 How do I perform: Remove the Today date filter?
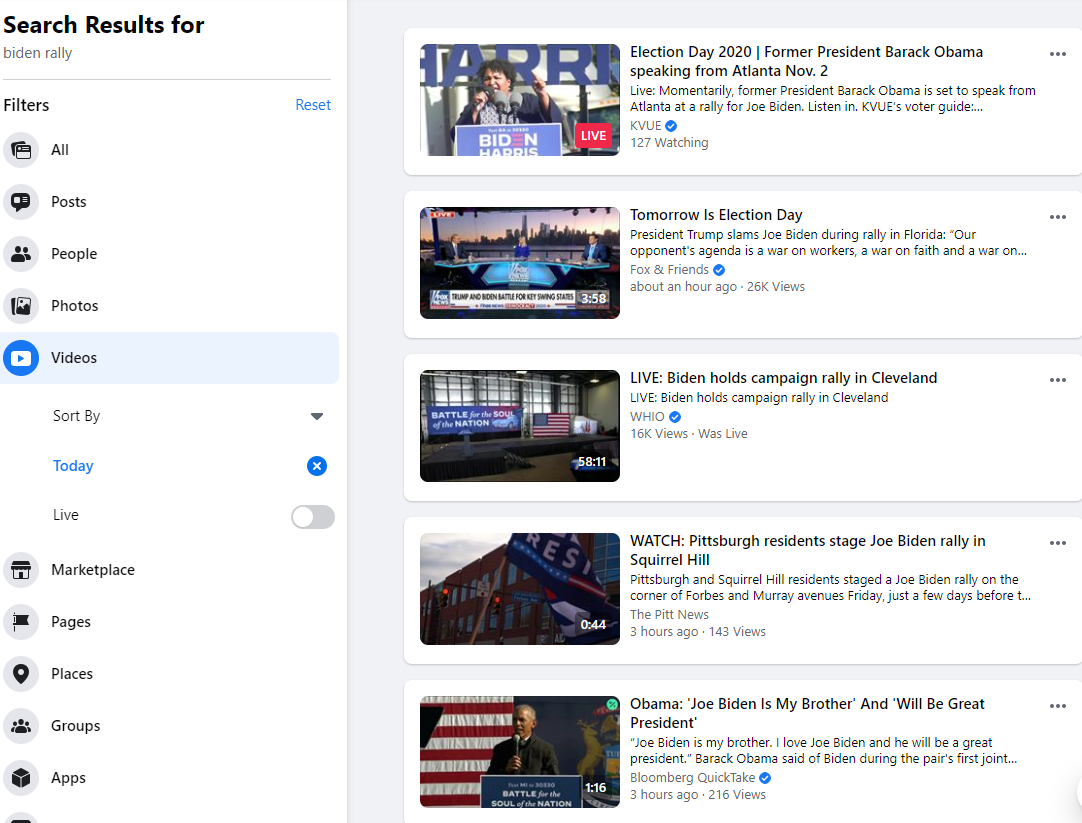(317, 466)
